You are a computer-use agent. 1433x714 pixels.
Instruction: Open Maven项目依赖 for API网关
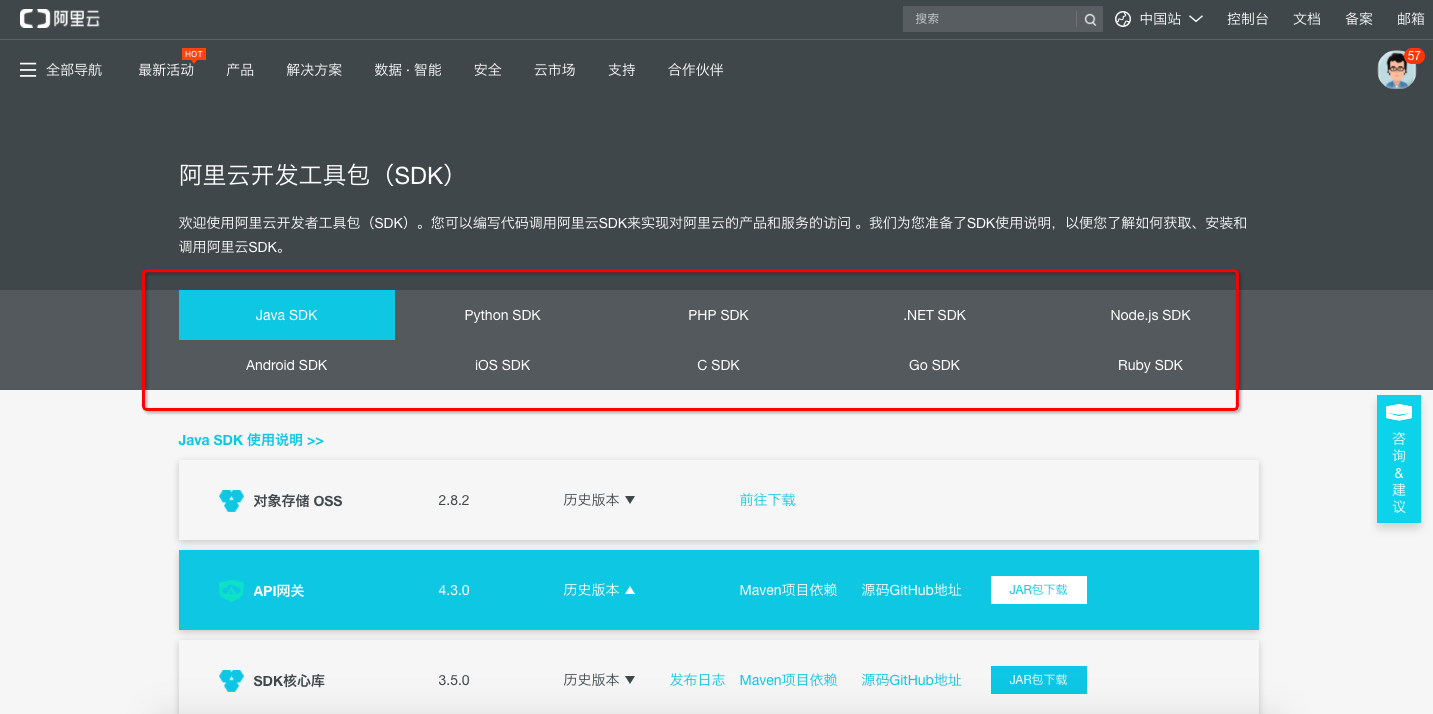[x=788, y=590]
